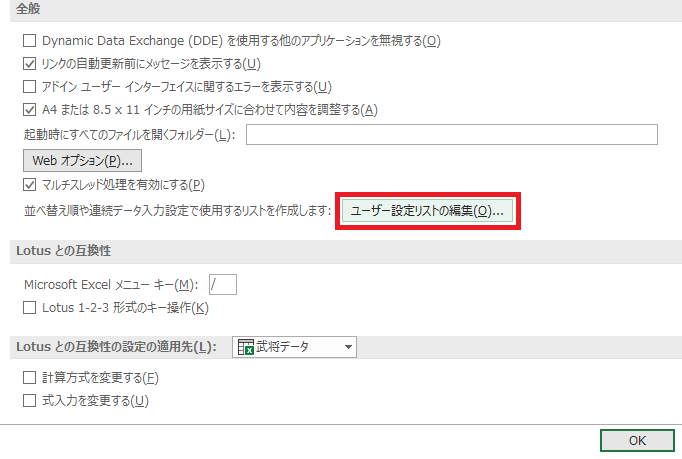This screenshot has width=682, height=459.
Task: Confirm settings with the OK button
Action: coord(637,441)
